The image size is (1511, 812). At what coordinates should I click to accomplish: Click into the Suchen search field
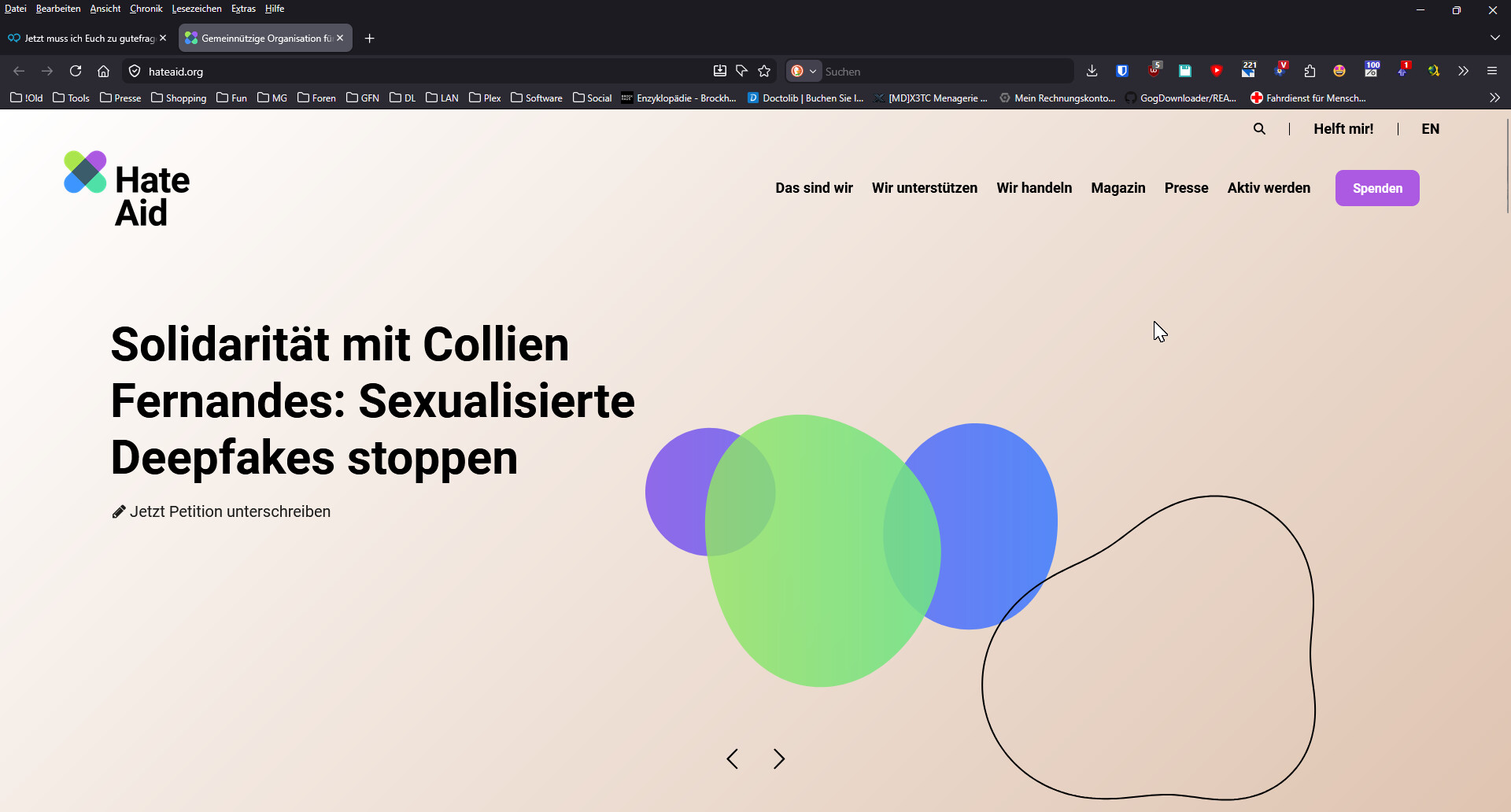[x=944, y=72]
